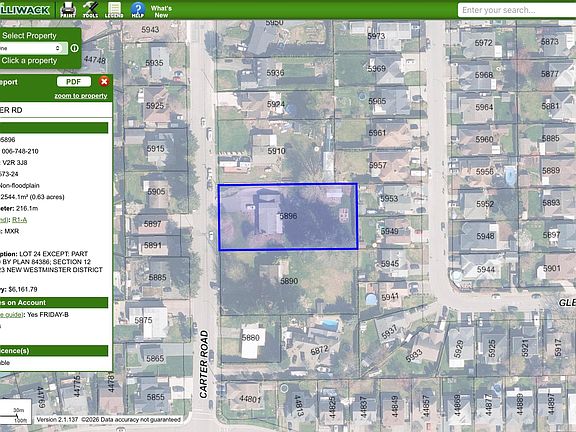576x432 pixels.
Task: Click parcel label 5933
Action: click(414, 355)
